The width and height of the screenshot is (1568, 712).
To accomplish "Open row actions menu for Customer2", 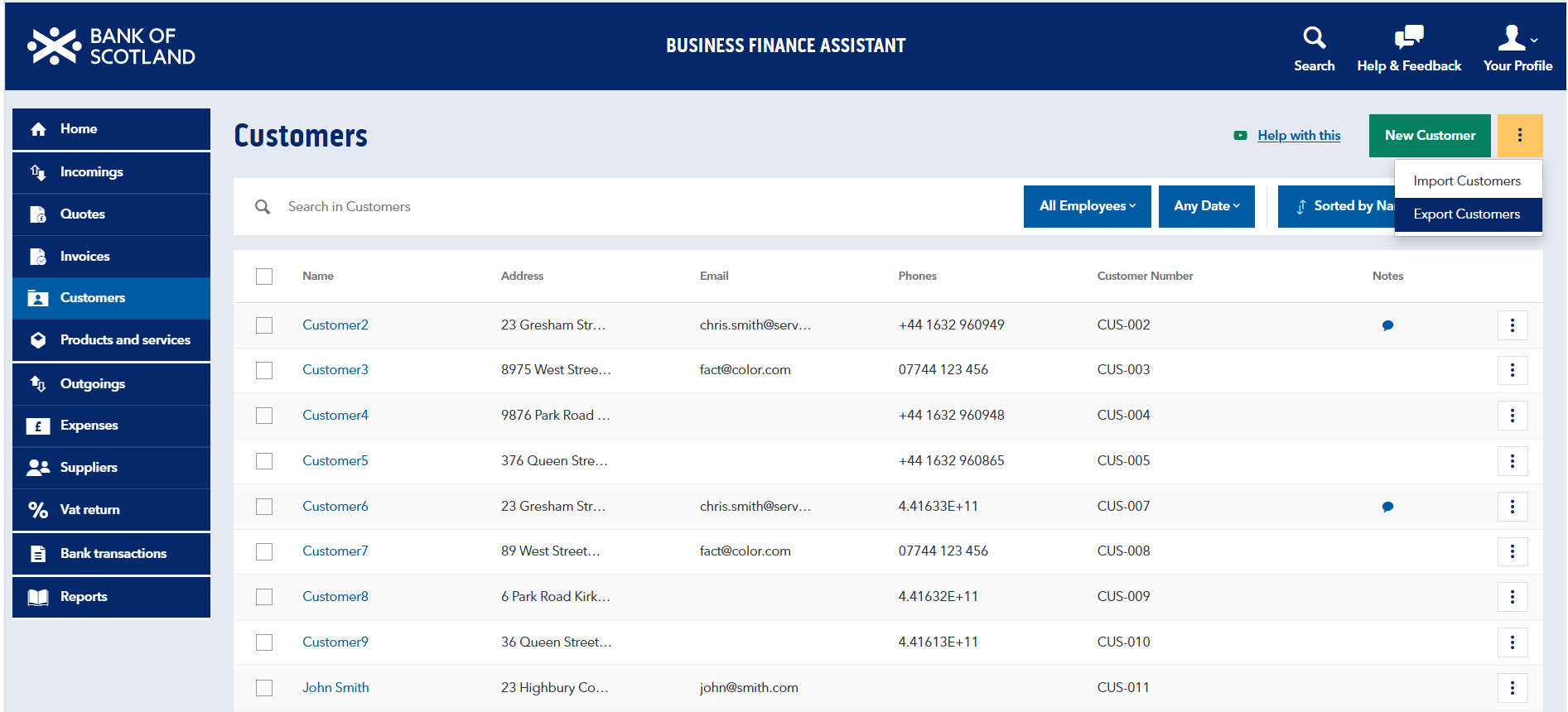I will coord(1513,325).
